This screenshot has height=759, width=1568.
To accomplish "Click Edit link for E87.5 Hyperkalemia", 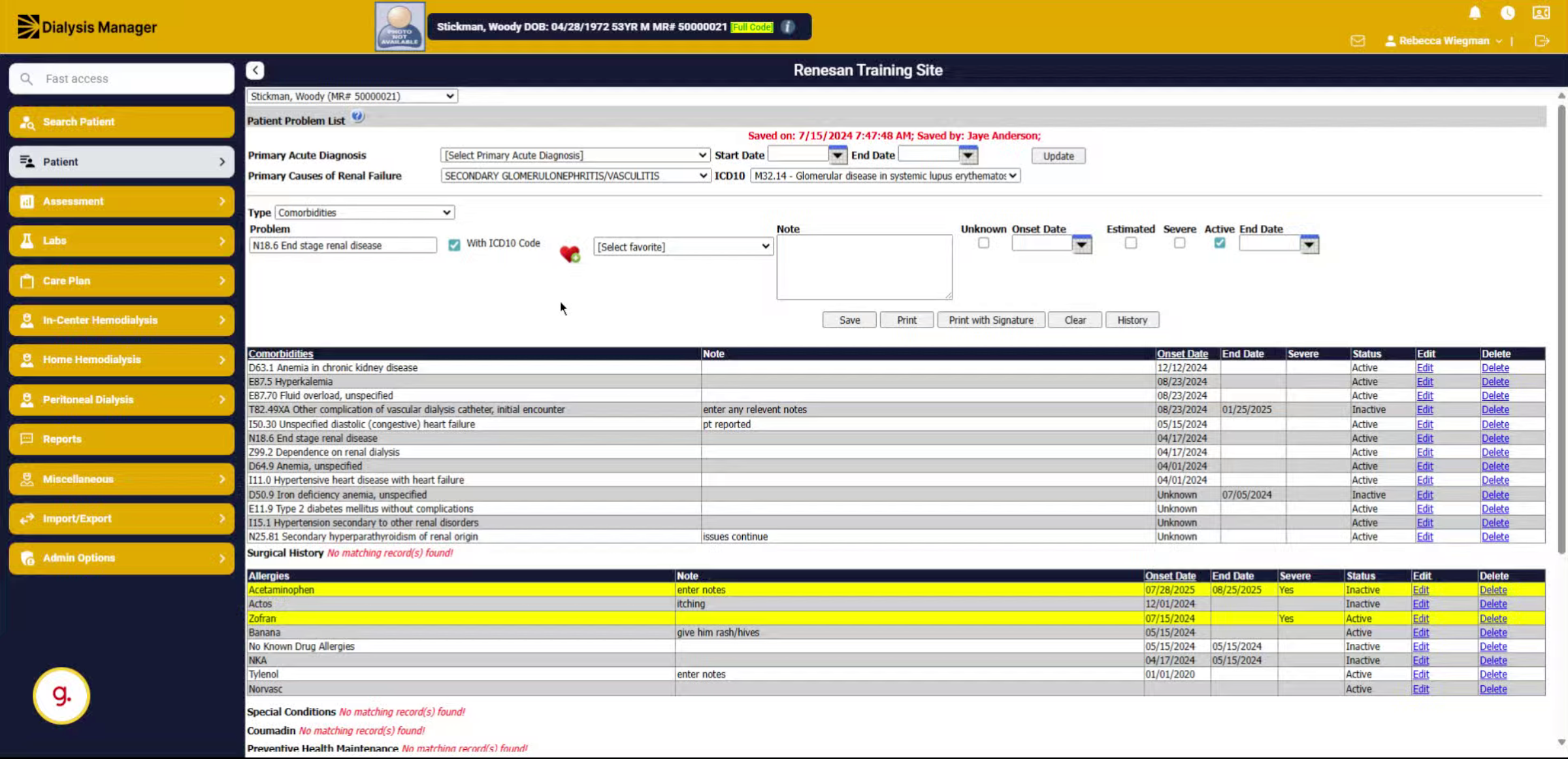I will pyautogui.click(x=1424, y=382).
